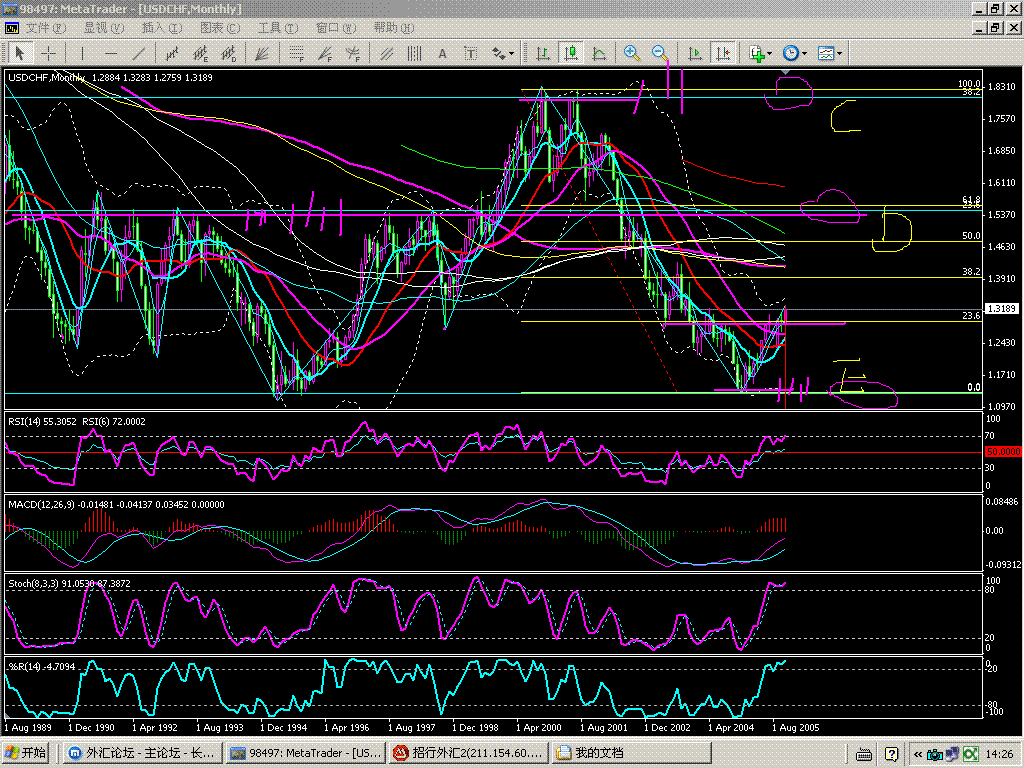This screenshot has width=1024, height=768.
Task: Toggle chart shift button
Action: tap(723, 53)
